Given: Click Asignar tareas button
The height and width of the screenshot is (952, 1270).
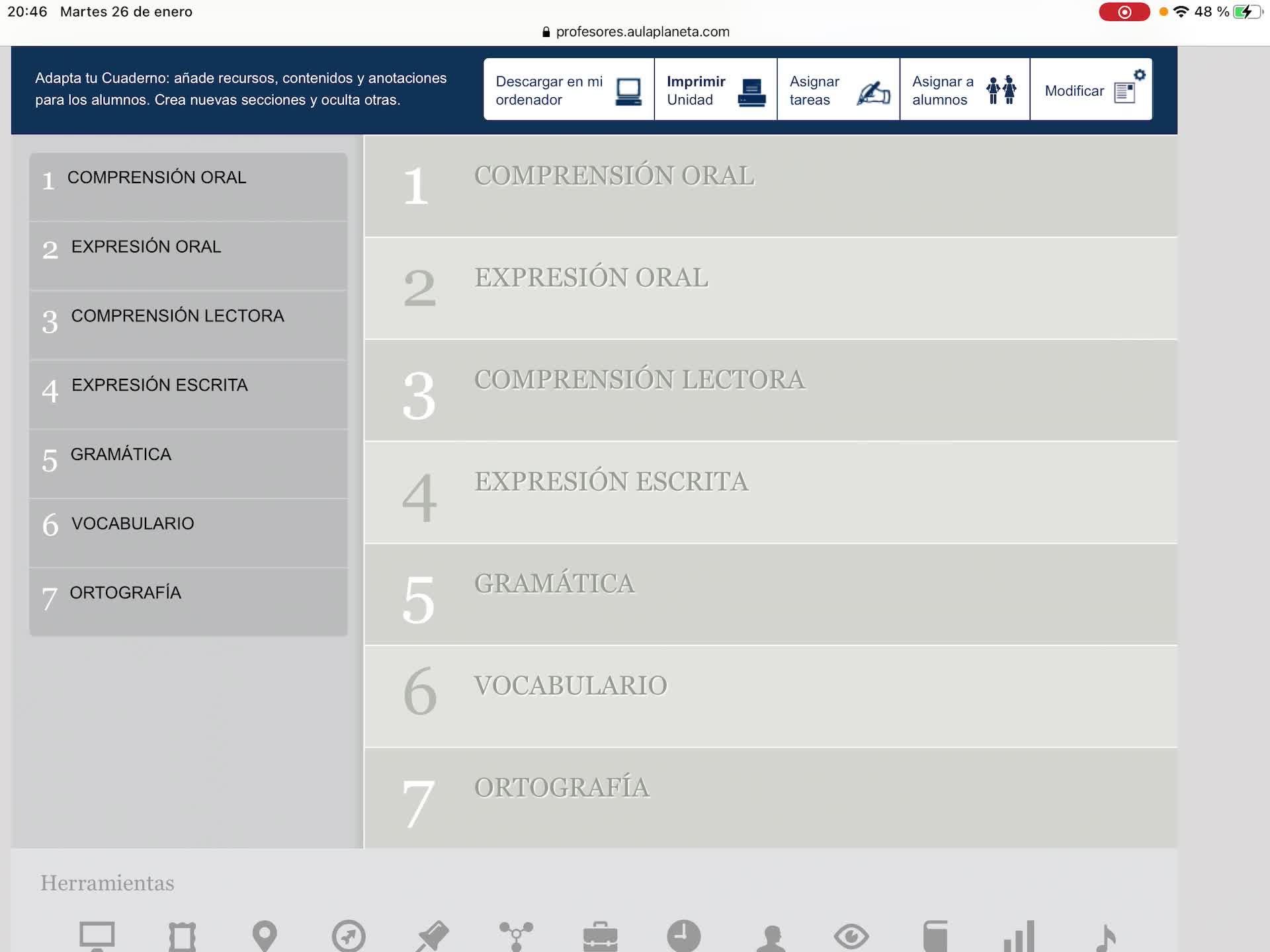Looking at the screenshot, I should point(838,90).
